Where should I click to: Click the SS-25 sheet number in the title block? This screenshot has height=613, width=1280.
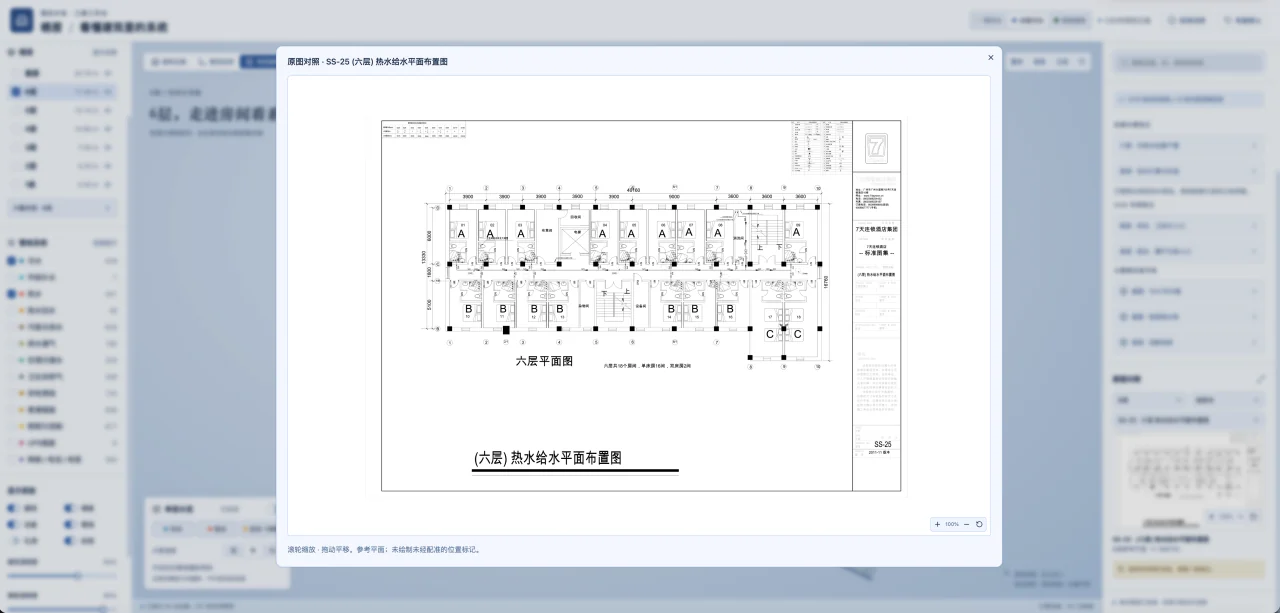(882, 444)
